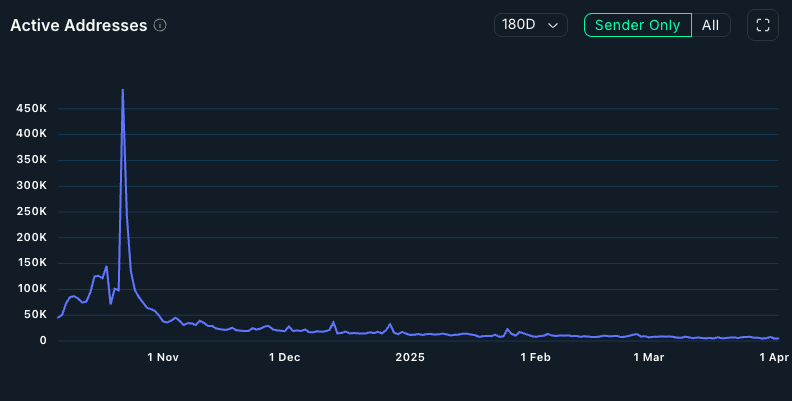The width and height of the screenshot is (792, 401).
Task: Click the 450K y-axis label
Action: tap(28, 108)
